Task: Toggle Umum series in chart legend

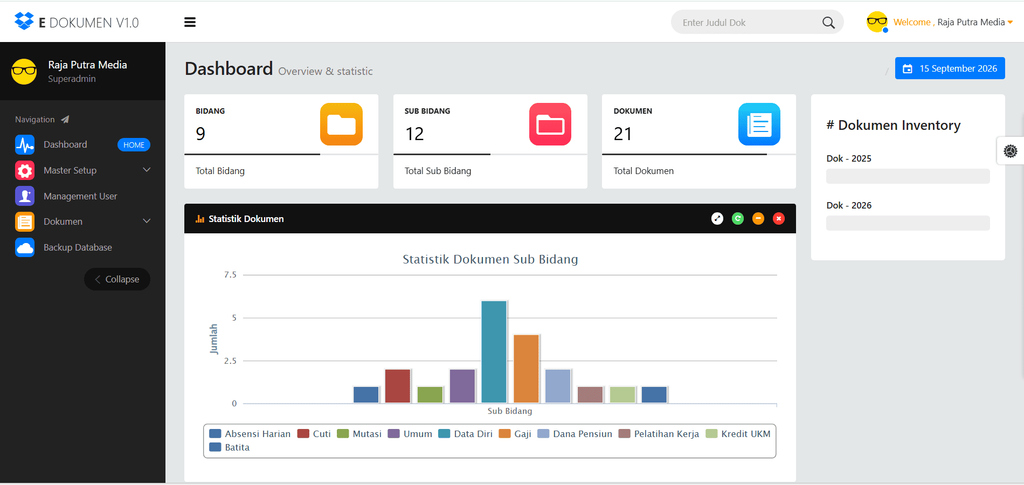Action: [410, 433]
